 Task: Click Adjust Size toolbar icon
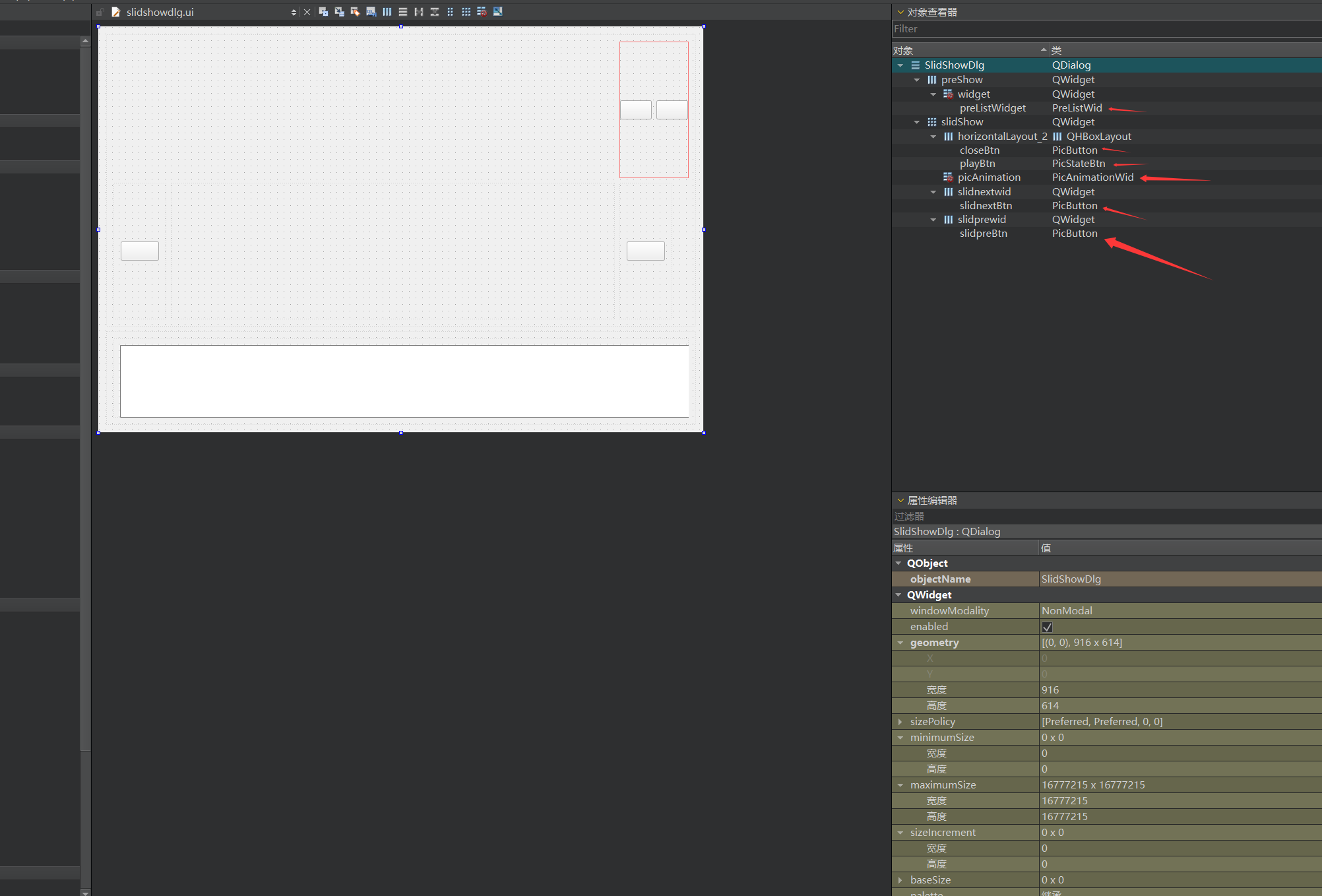(498, 12)
